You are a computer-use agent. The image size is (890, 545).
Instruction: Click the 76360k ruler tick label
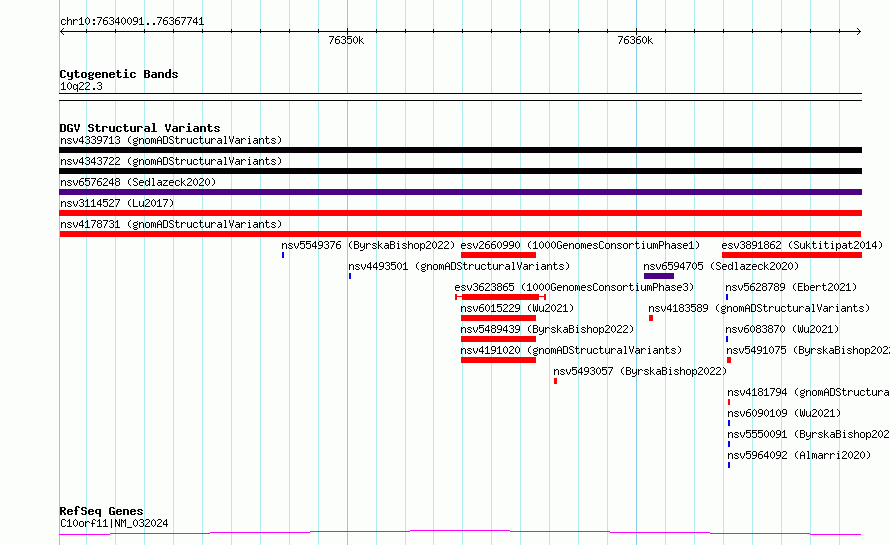click(635, 40)
